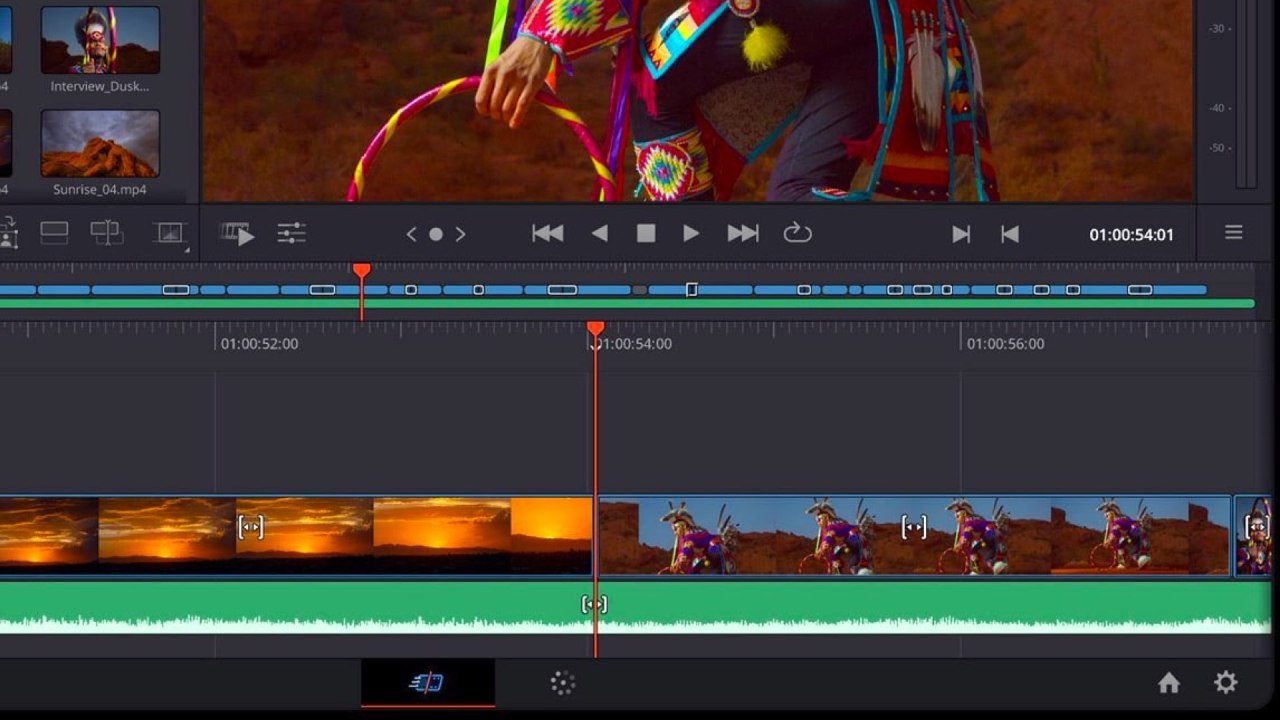Open Fast Review playback
The height and width of the screenshot is (720, 1280).
coord(238,234)
